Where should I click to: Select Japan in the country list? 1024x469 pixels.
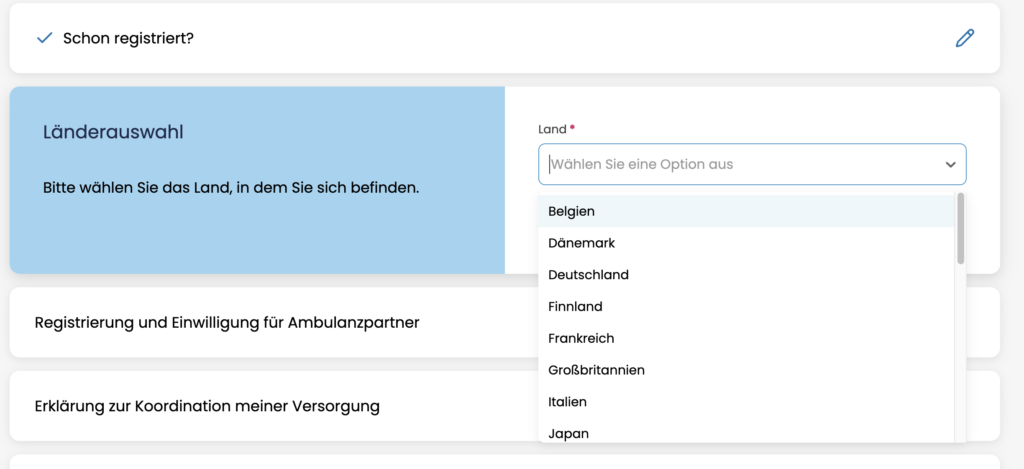746,431
